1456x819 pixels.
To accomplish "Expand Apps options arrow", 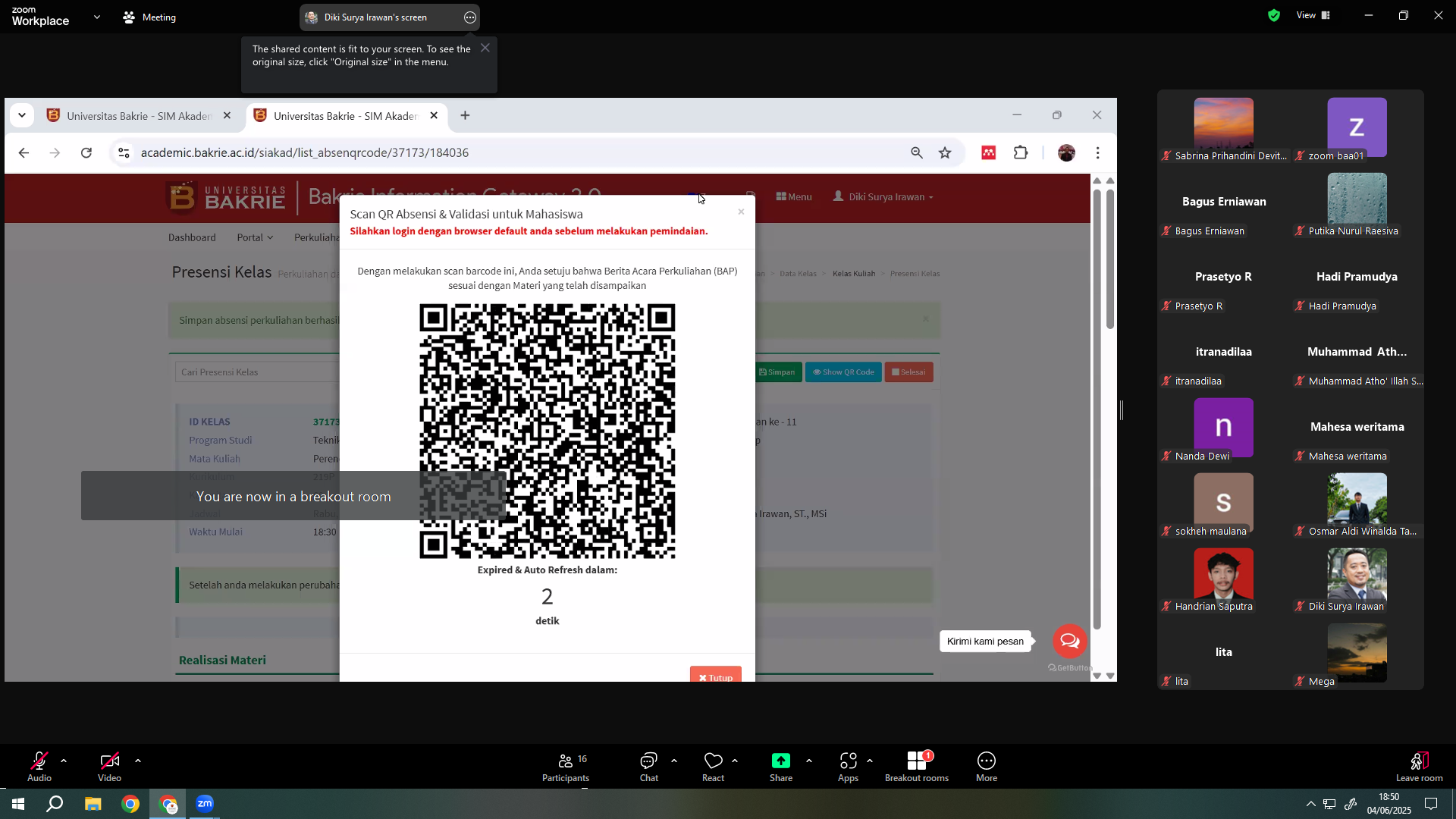I will 870,761.
